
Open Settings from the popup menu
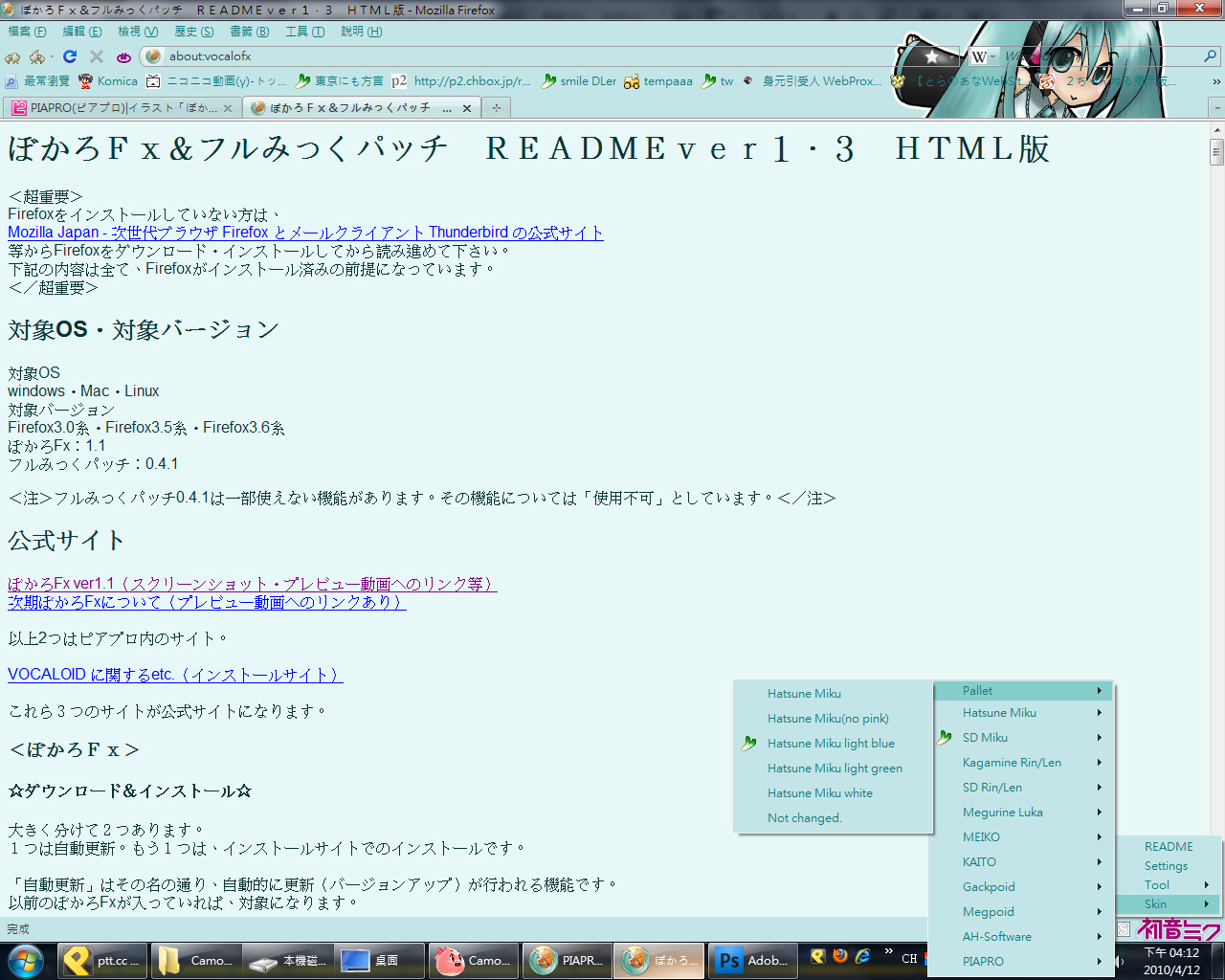(x=1169, y=866)
